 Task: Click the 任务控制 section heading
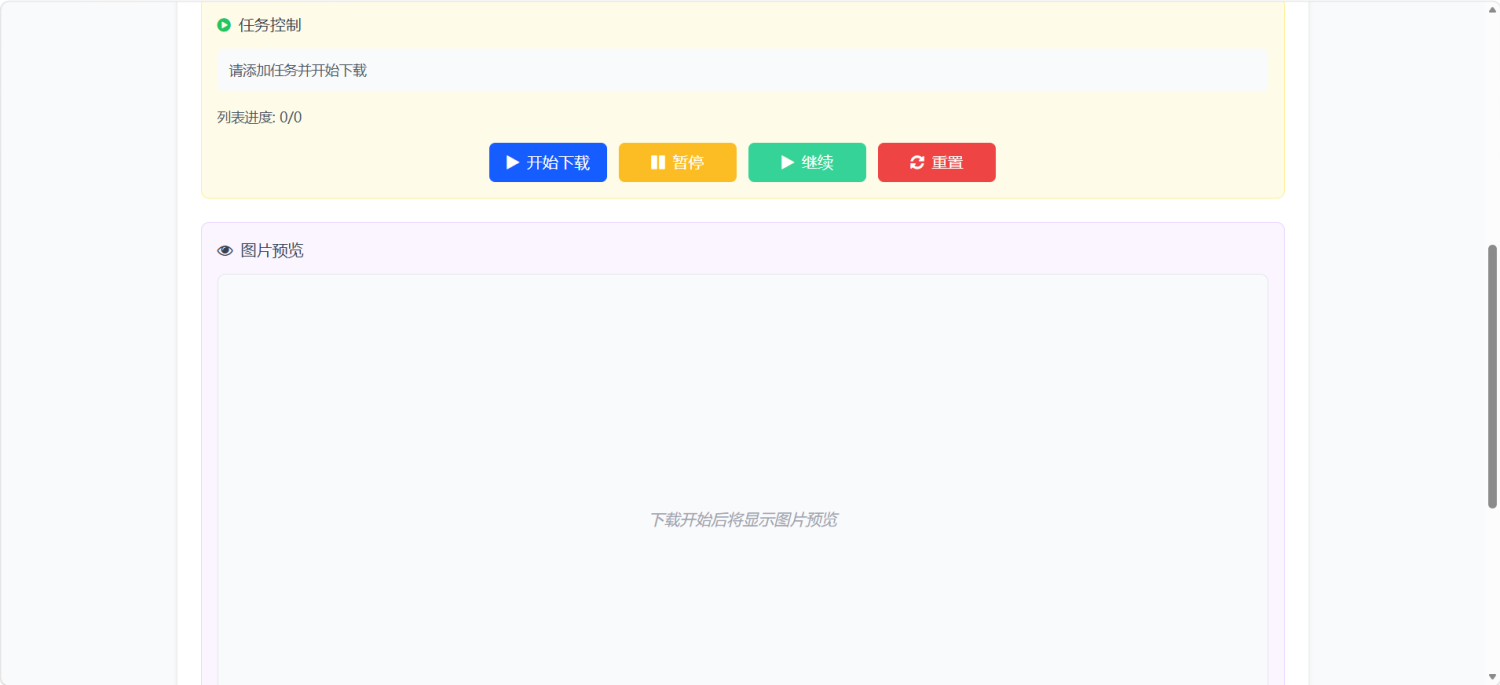(x=270, y=25)
